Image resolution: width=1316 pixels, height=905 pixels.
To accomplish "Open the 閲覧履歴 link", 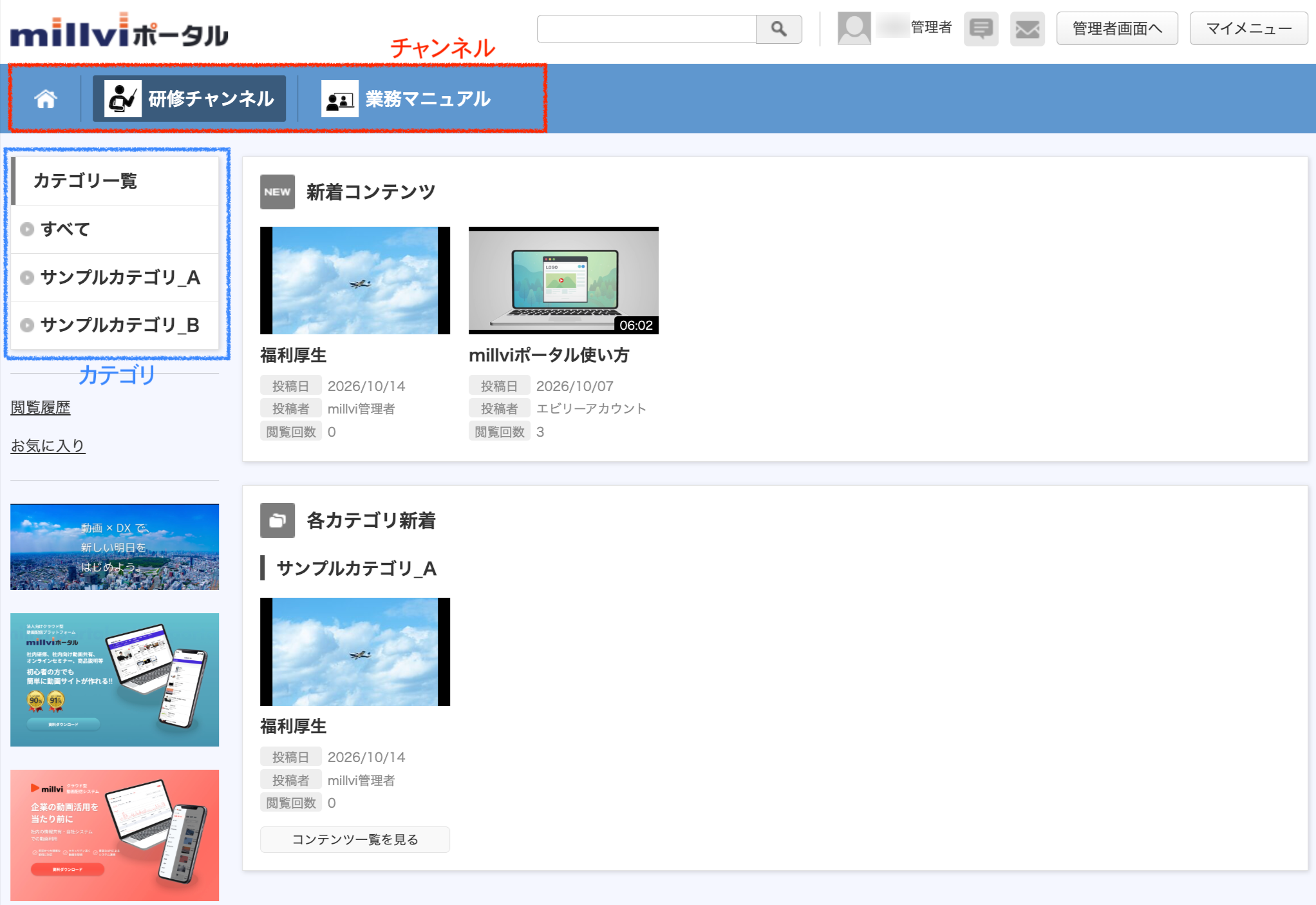I will point(41,408).
